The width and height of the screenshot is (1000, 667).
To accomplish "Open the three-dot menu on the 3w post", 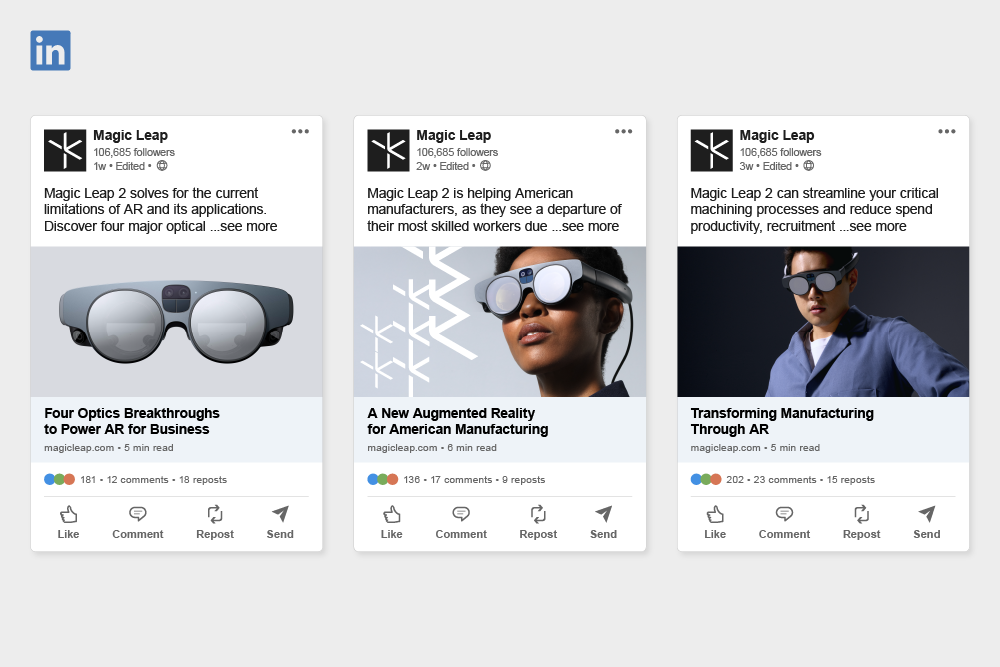I will (x=947, y=131).
